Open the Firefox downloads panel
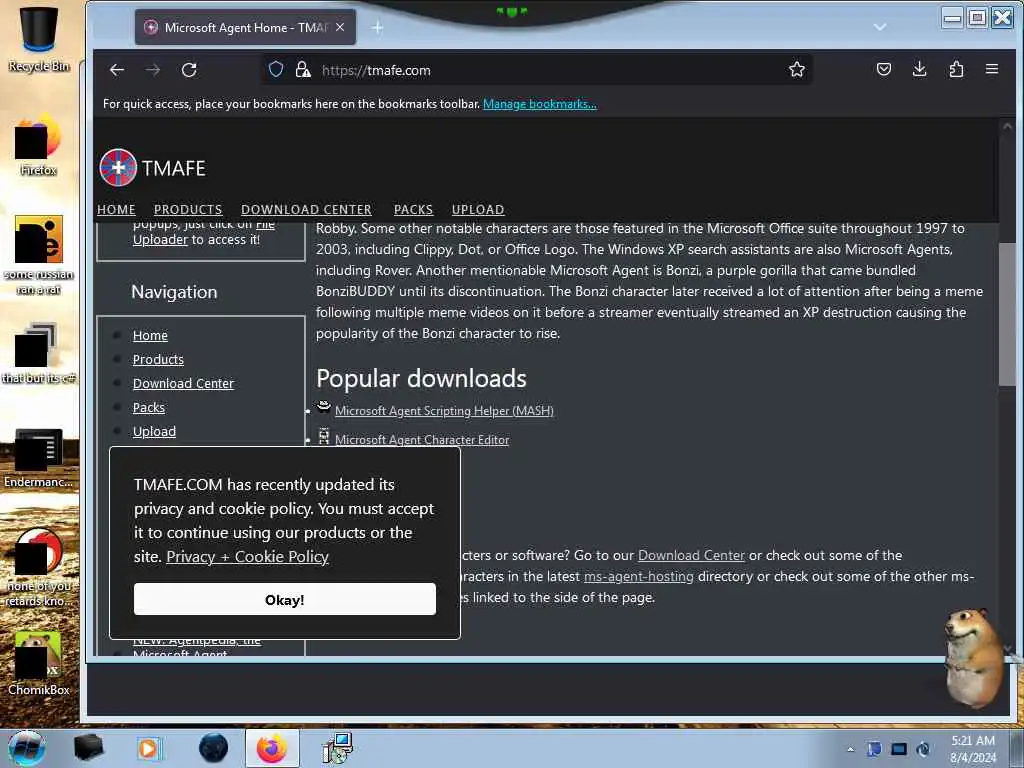This screenshot has height=768, width=1024. pyautogui.click(x=920, y=69)
